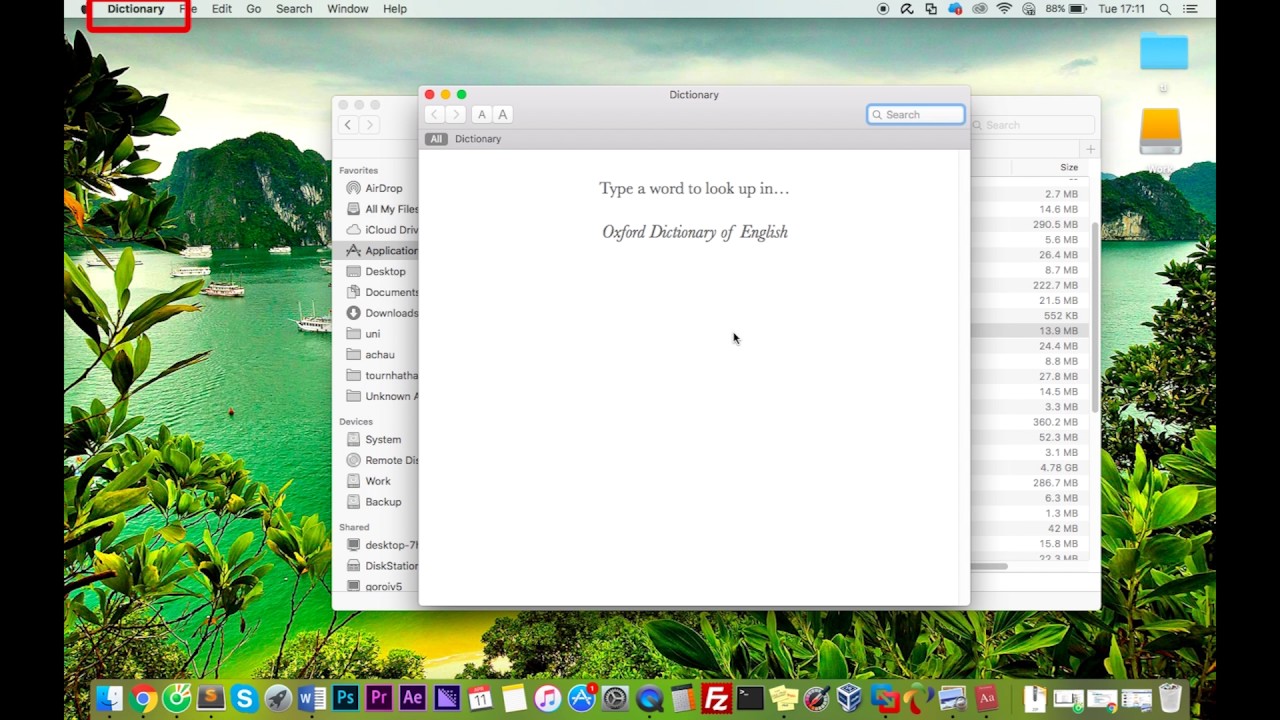Viewport: 1280px width, 720px height.
Task: Click the Finder vertical scrollbar
Action: pyautogui.click(x=1096, y=315)
